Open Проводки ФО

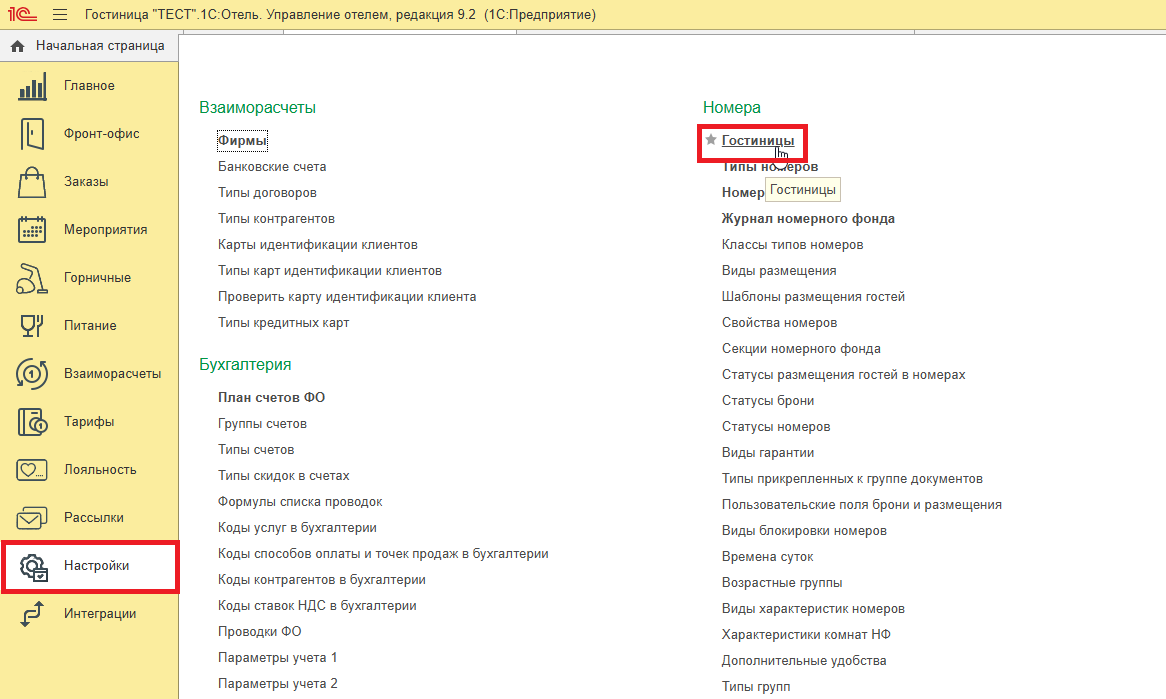pos(260,632)
